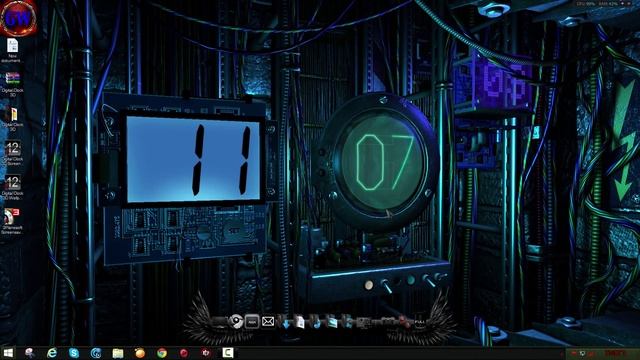The height and width of the screenshot is (360, 640).
Task: Open the Windows Start button
Action: pos(8,353)
